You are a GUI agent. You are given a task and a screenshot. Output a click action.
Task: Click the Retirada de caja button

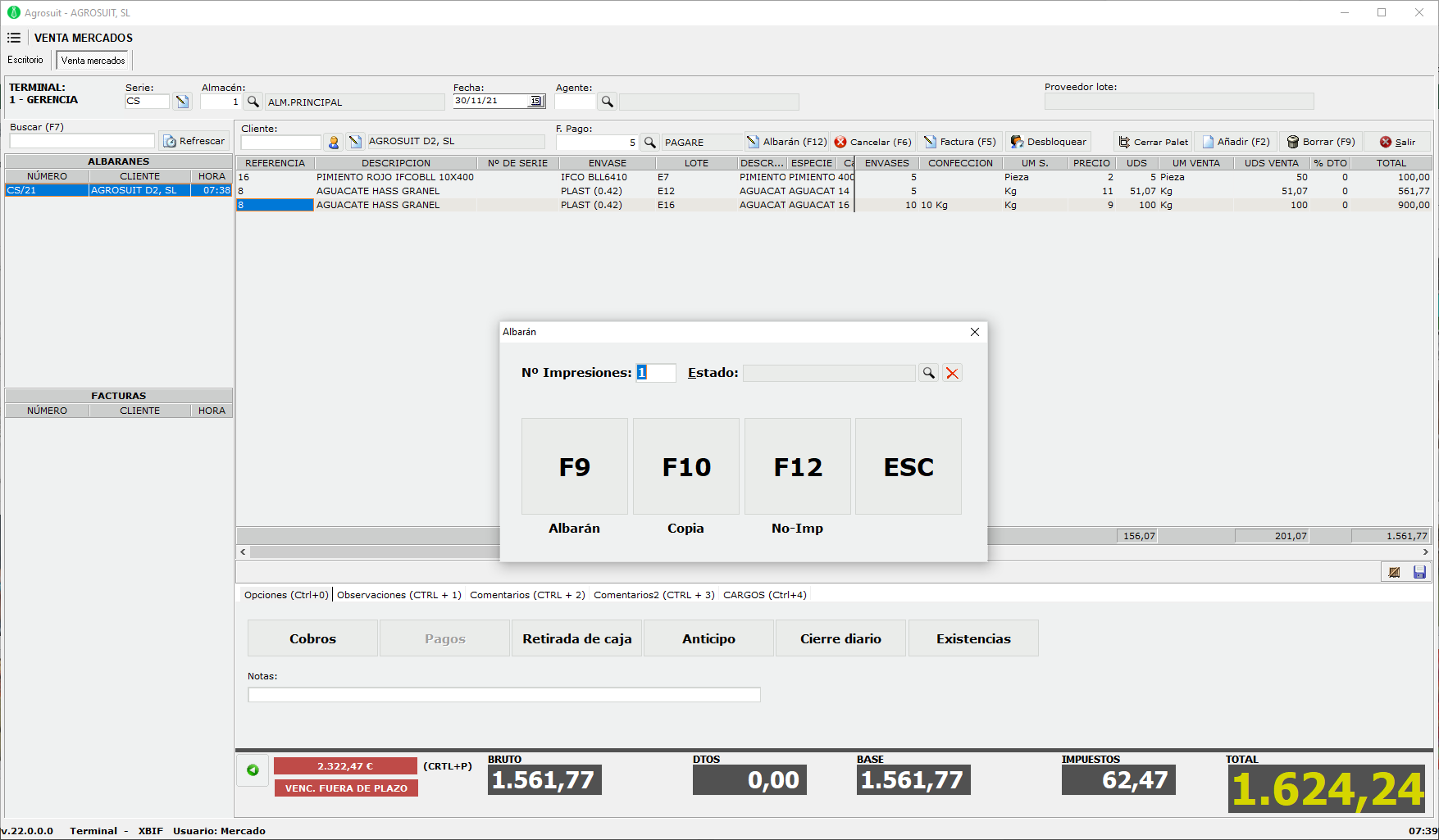tap(577, 638)
